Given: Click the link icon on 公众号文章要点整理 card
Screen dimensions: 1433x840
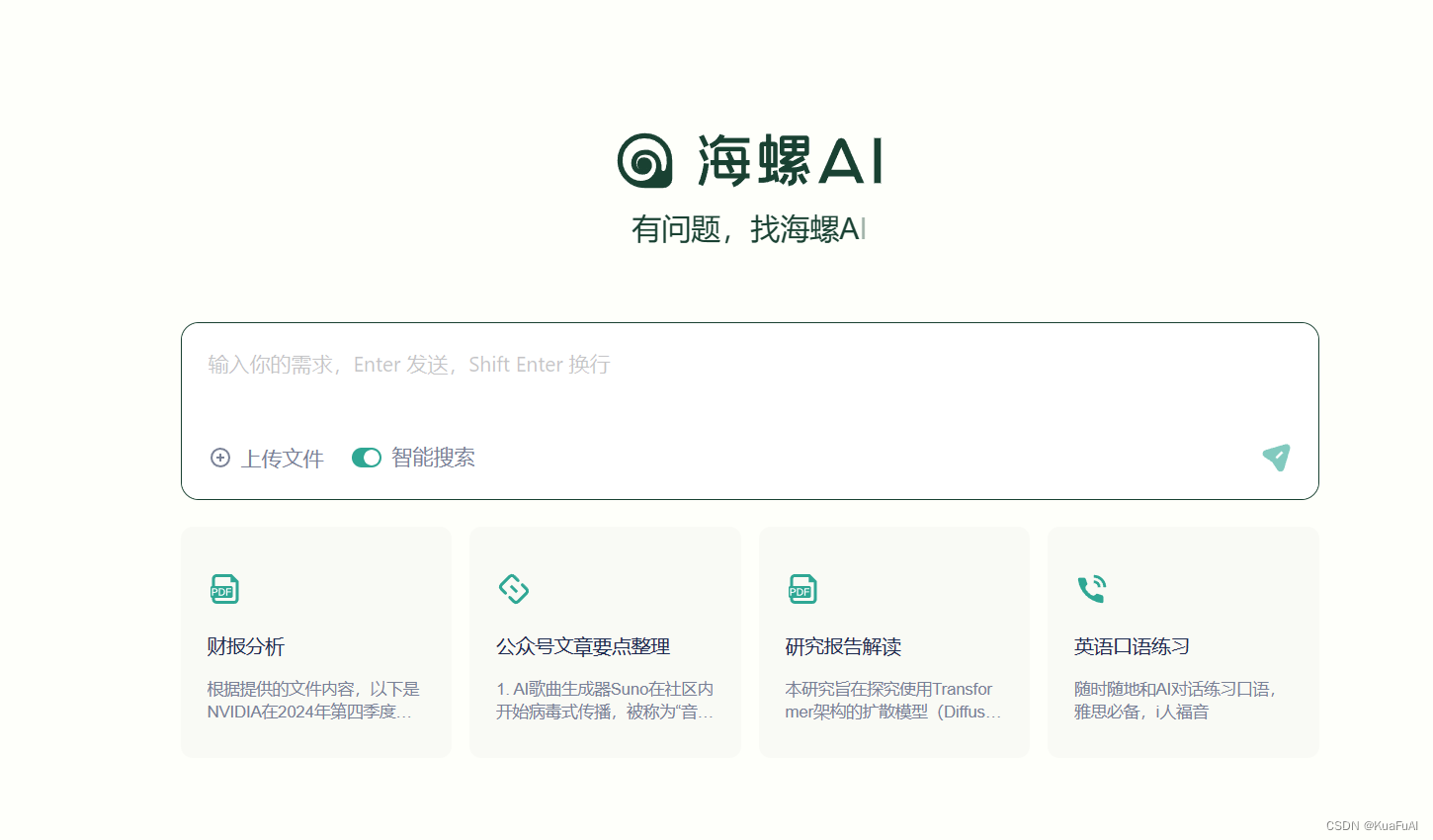Looking at the screenshot, I should coord(514,589).
